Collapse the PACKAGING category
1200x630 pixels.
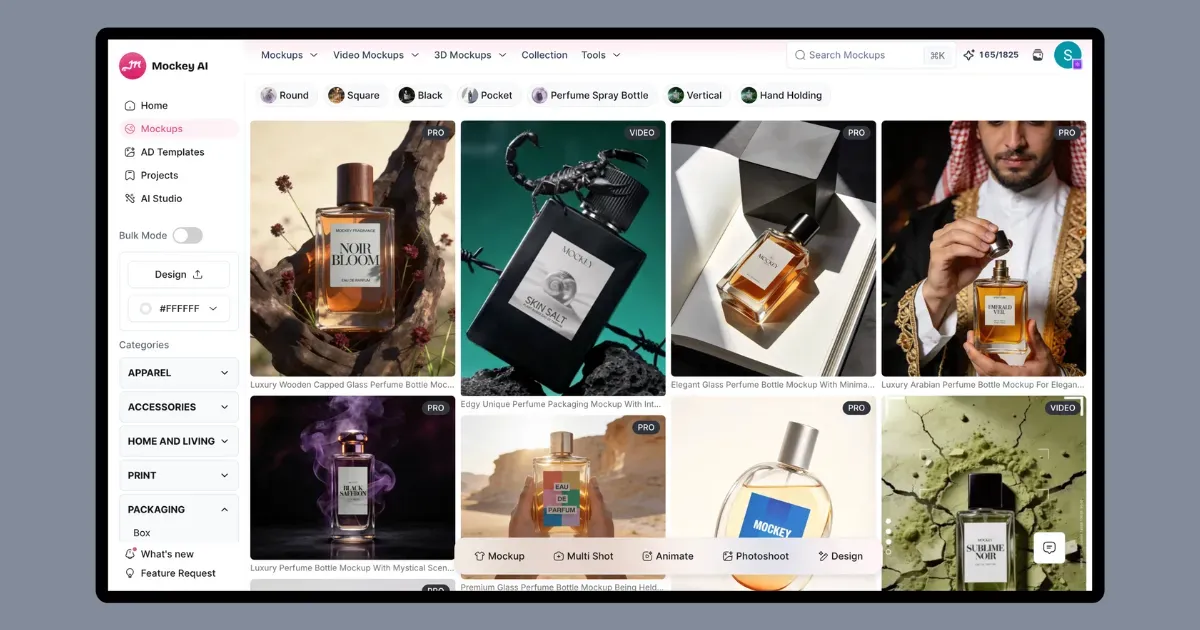179,509
